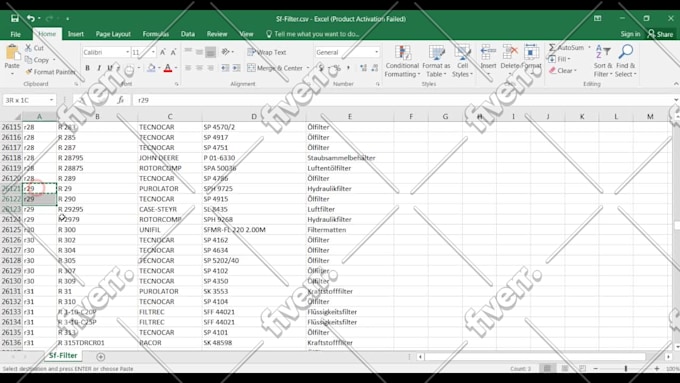
Task: Click the Save icon in title bar
Action: pyautogui.click(x=15, y=19)
